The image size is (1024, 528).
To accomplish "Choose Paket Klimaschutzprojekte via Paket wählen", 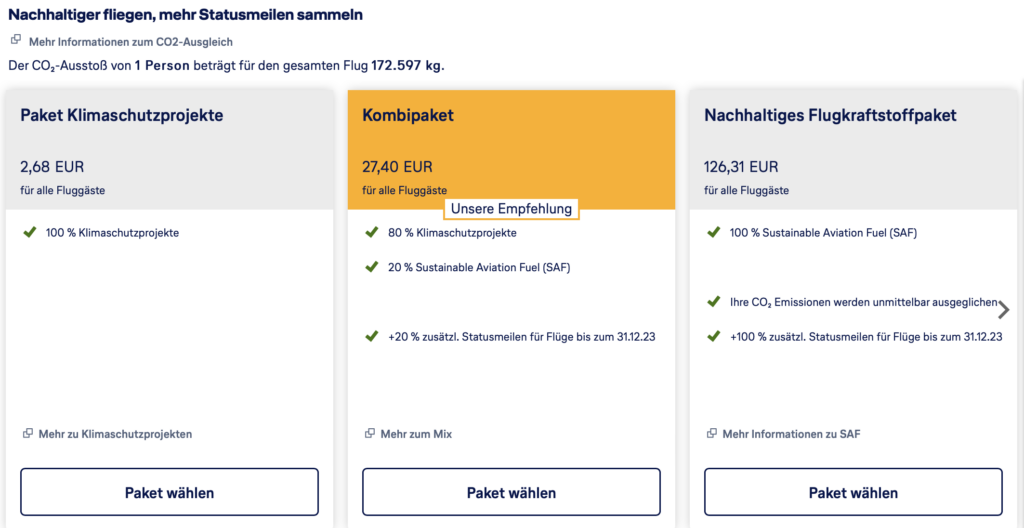I will tap(169, 492).
